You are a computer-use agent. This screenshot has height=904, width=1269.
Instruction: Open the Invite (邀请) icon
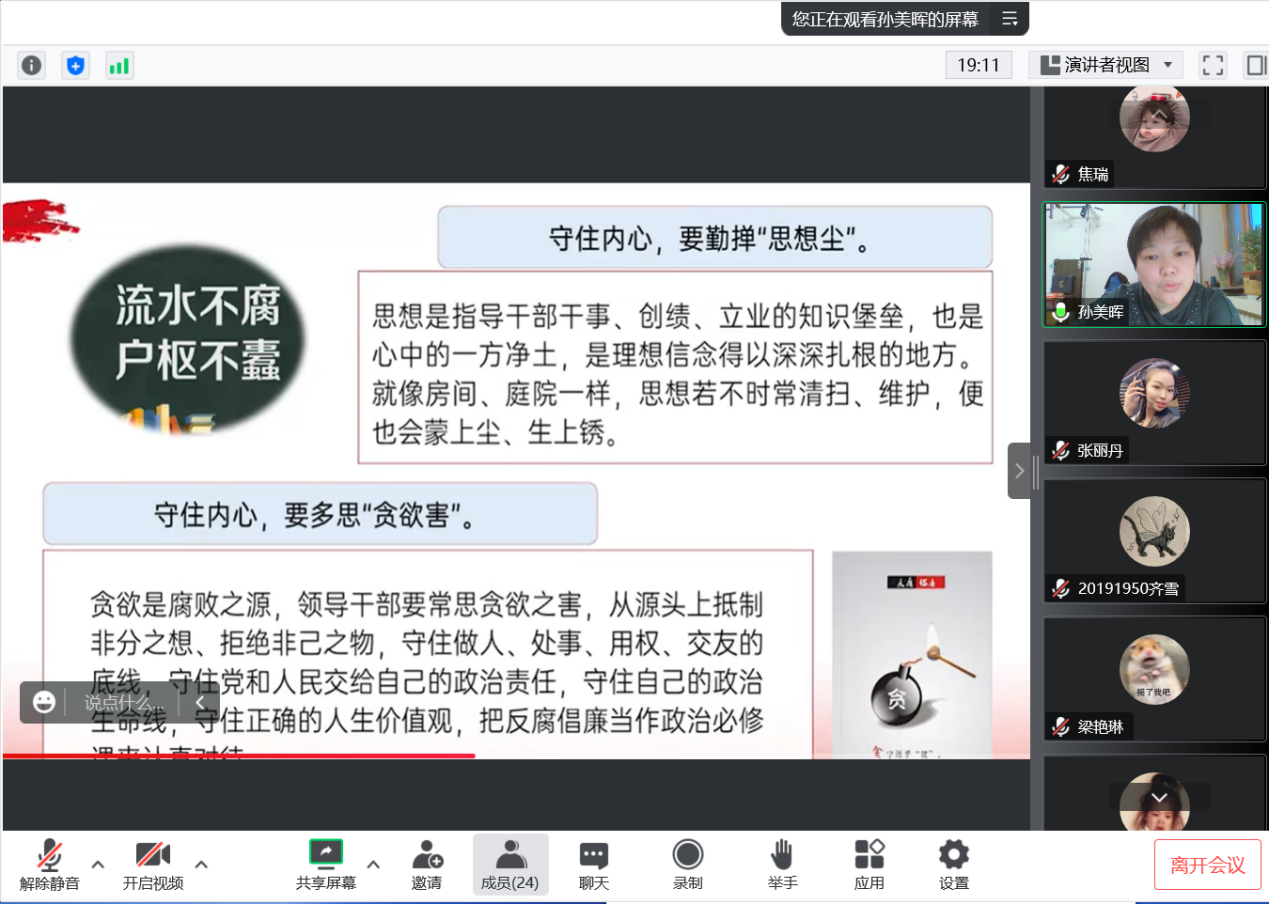(427, 865)
